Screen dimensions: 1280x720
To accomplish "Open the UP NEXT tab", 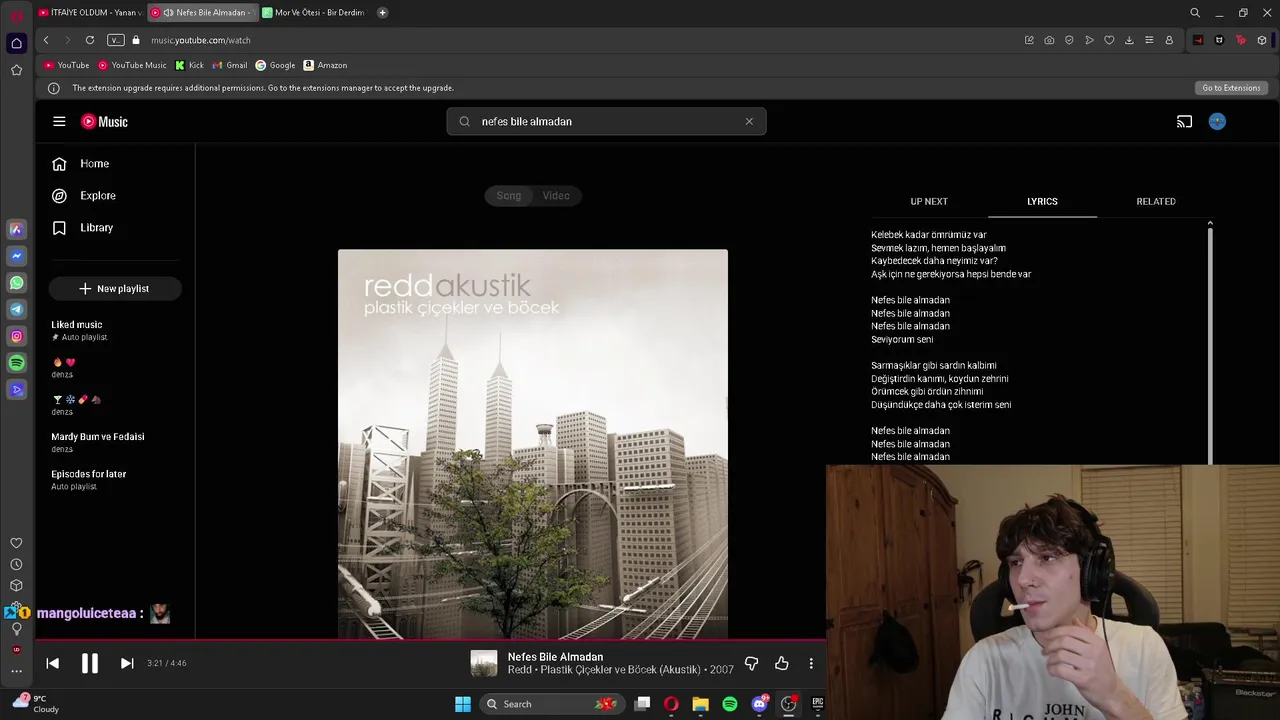I will (929, 201).
